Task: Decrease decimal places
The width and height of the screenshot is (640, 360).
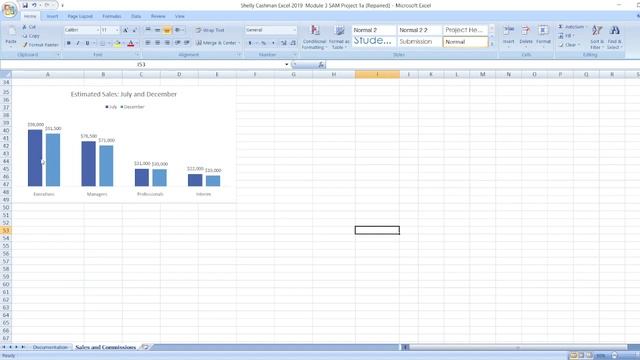Action: 293,43
